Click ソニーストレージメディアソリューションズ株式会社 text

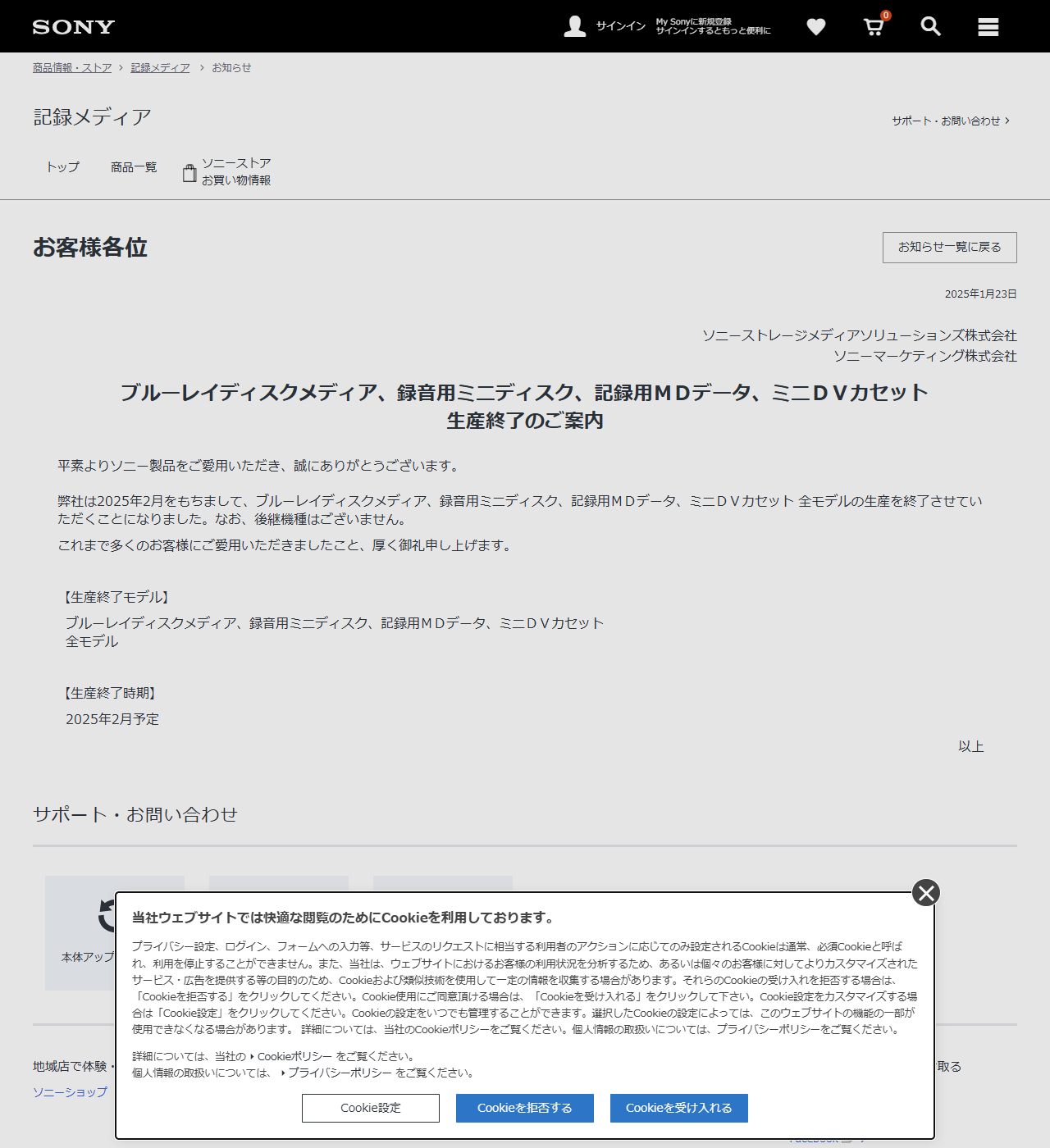[860, 335]
